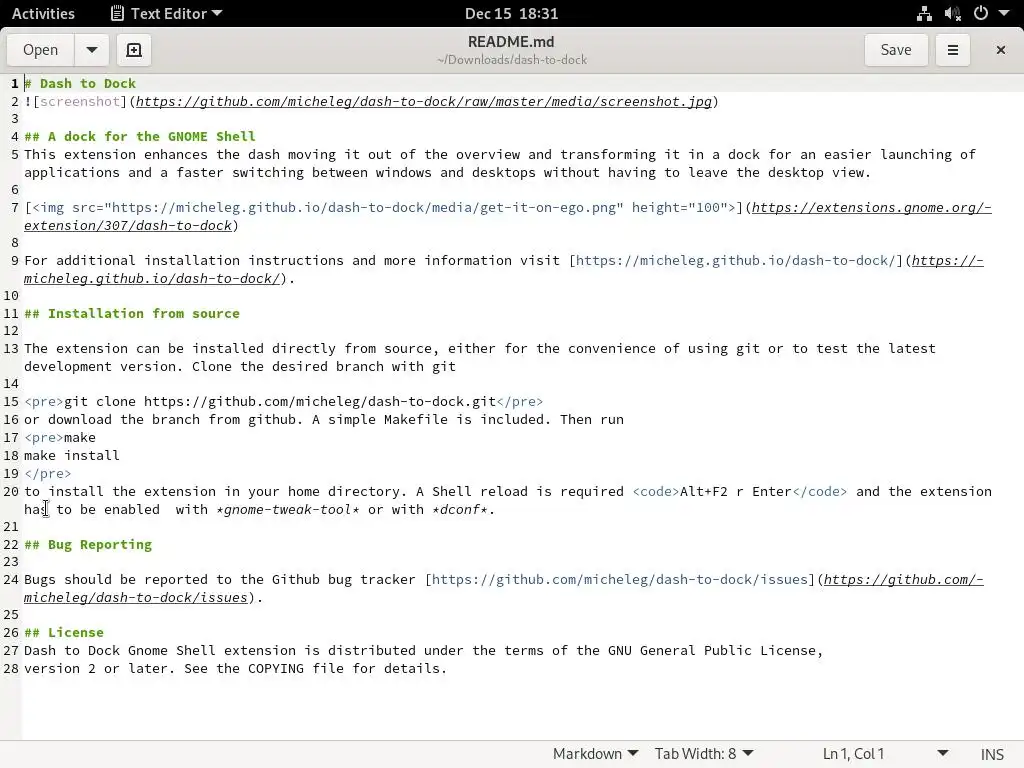Open the hamburger menu button
This screenshot has height=768, width=1024.
pos(953,50)
